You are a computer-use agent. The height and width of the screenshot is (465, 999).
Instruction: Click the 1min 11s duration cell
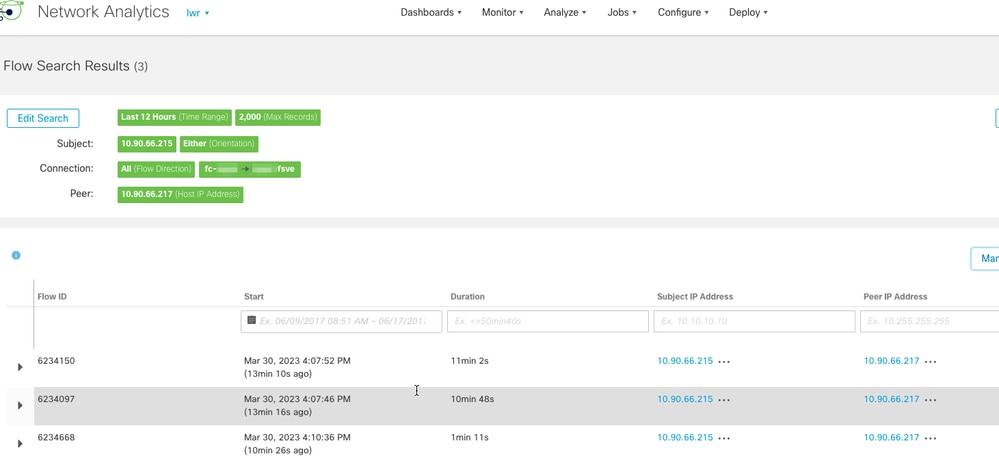pyautogui.click(x=470, y=438)
